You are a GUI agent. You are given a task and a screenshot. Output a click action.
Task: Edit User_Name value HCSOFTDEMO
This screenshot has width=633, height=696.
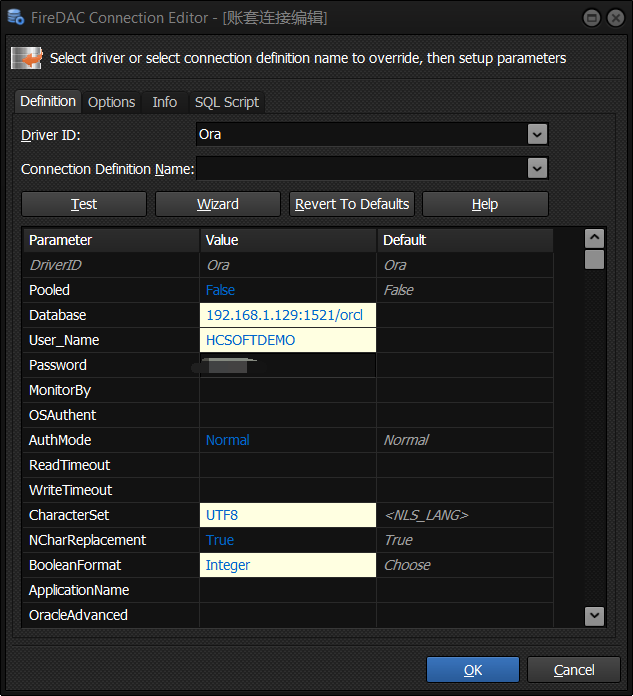point(288,340)
